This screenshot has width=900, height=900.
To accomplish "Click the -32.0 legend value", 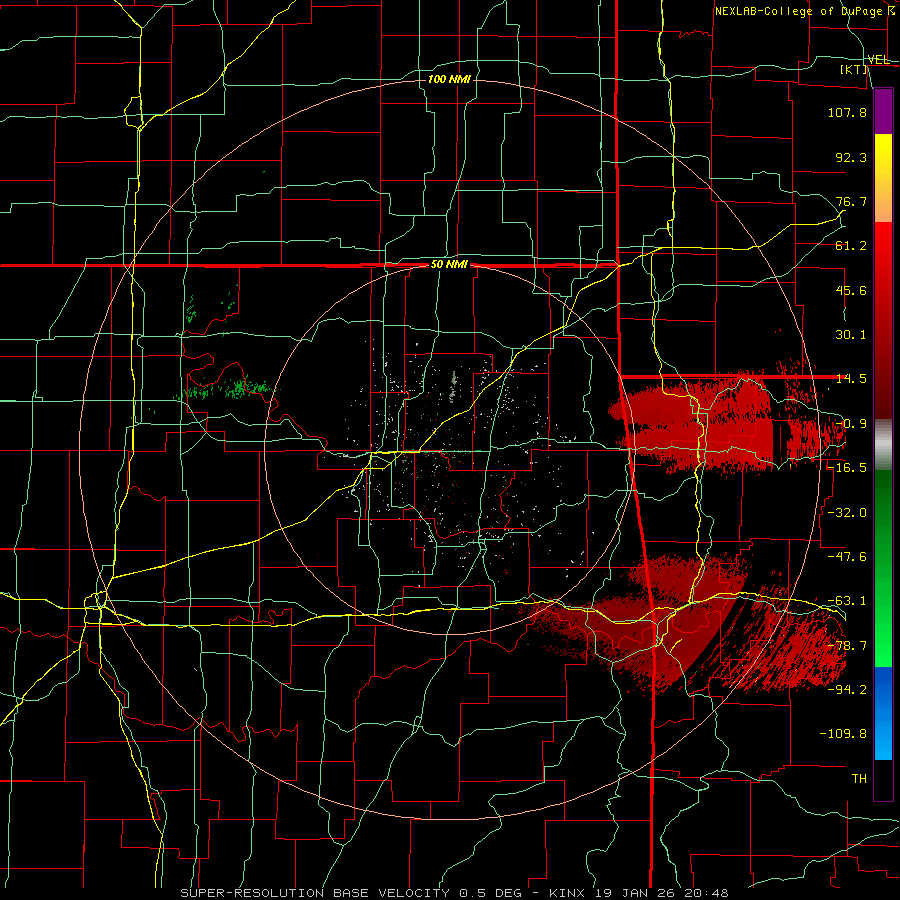I will [x=847, y=513].
